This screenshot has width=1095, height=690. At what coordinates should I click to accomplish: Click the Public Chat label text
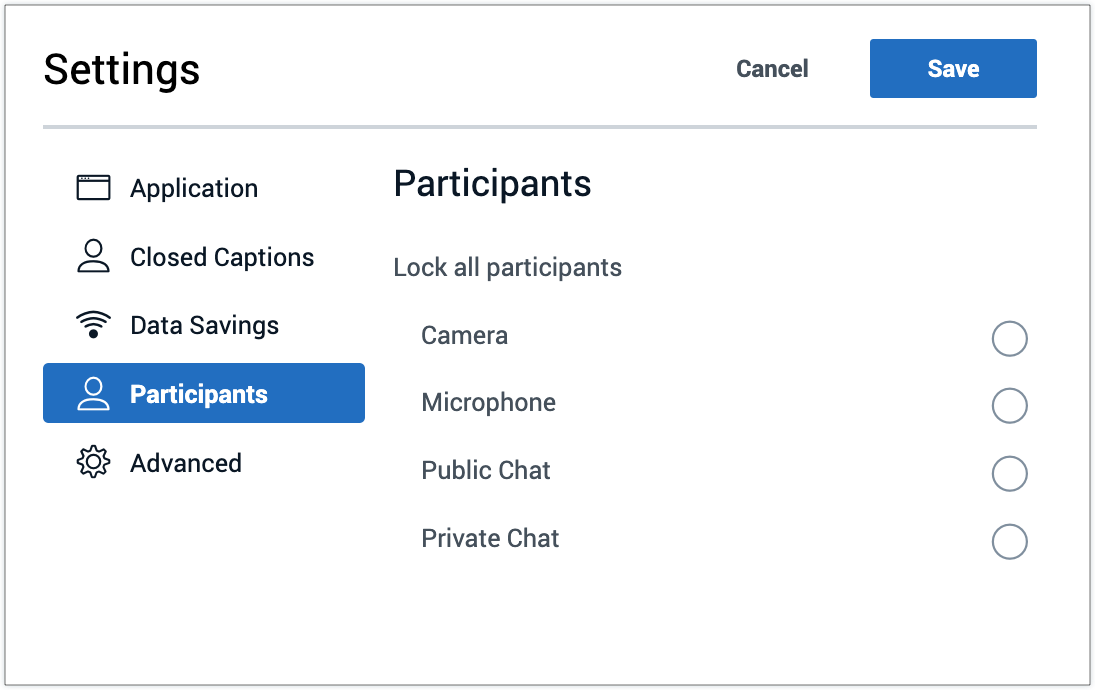(x=486, y=470)
